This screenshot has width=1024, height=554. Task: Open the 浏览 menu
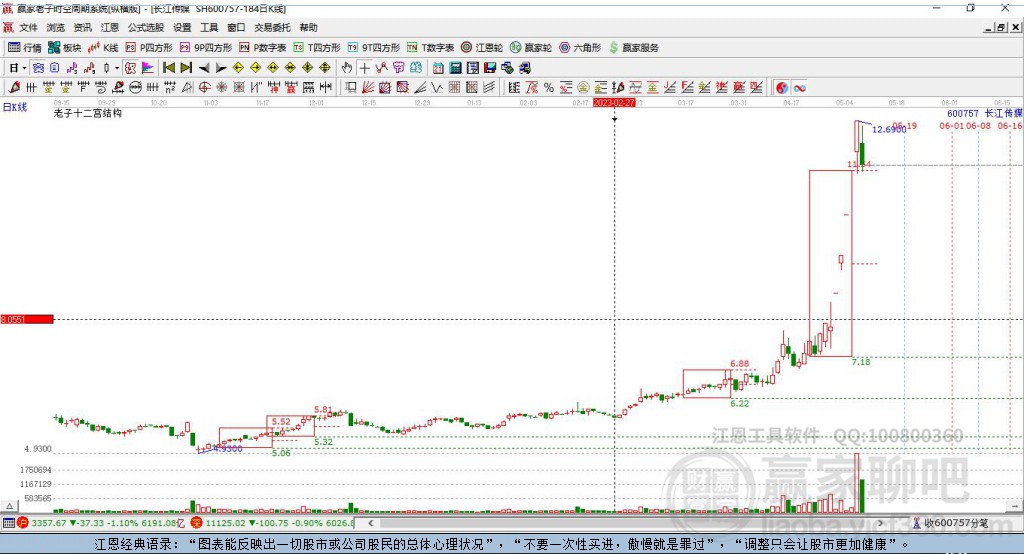coord(56,27)
